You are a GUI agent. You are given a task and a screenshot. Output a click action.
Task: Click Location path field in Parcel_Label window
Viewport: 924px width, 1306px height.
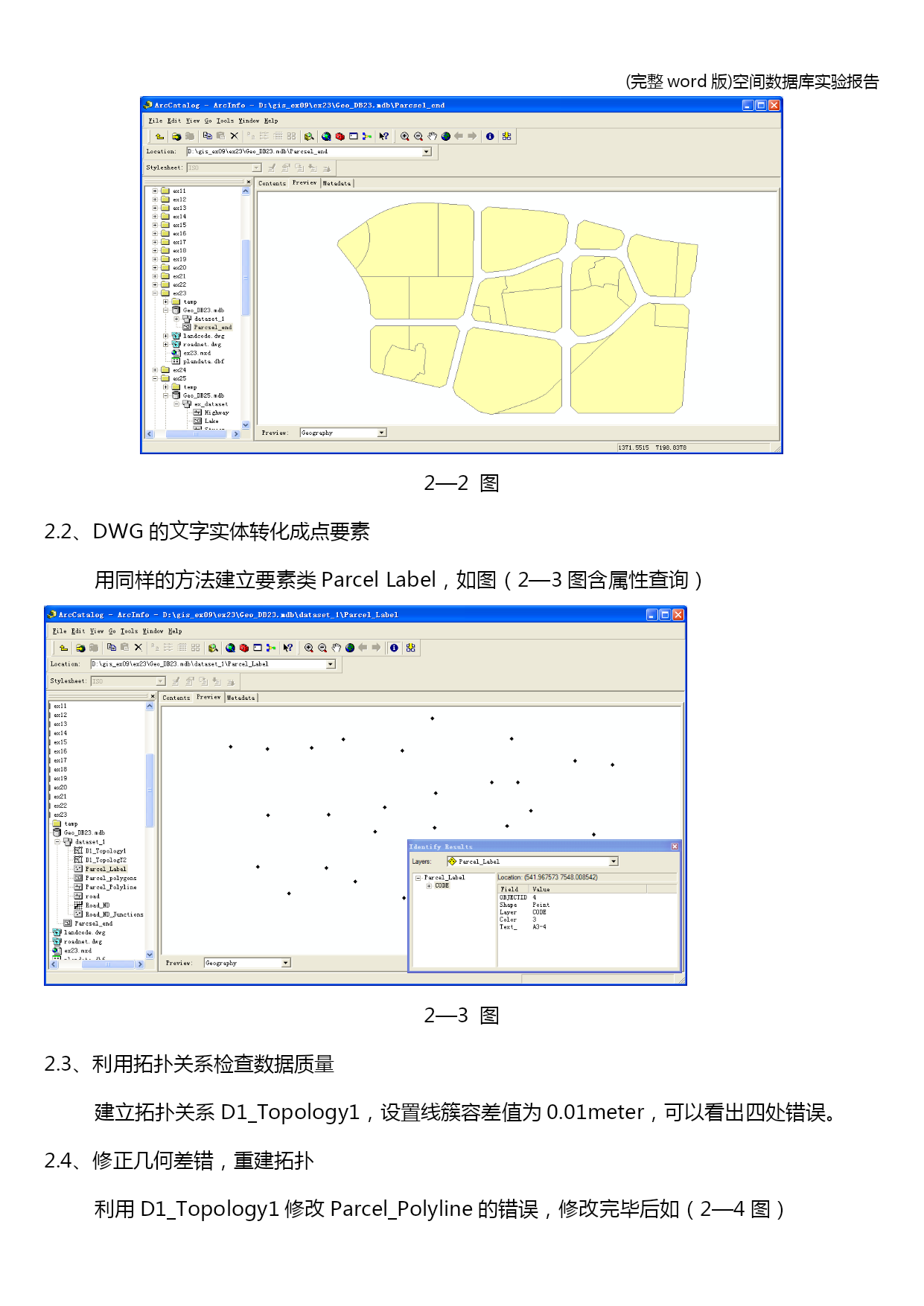[213, 664]
